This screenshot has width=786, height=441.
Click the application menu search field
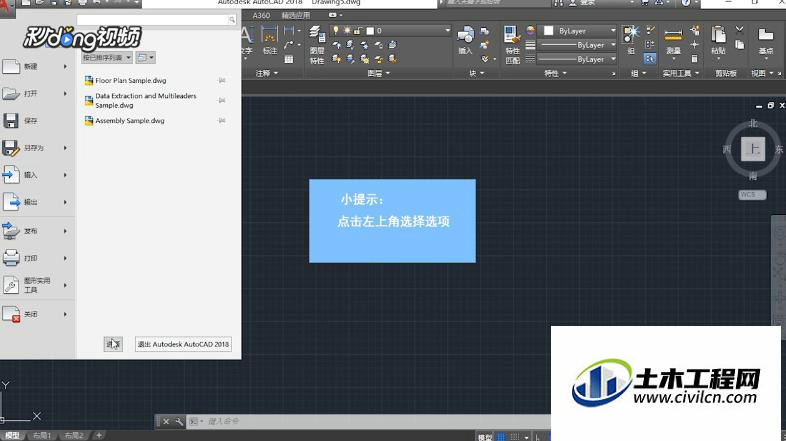point(156,20)
